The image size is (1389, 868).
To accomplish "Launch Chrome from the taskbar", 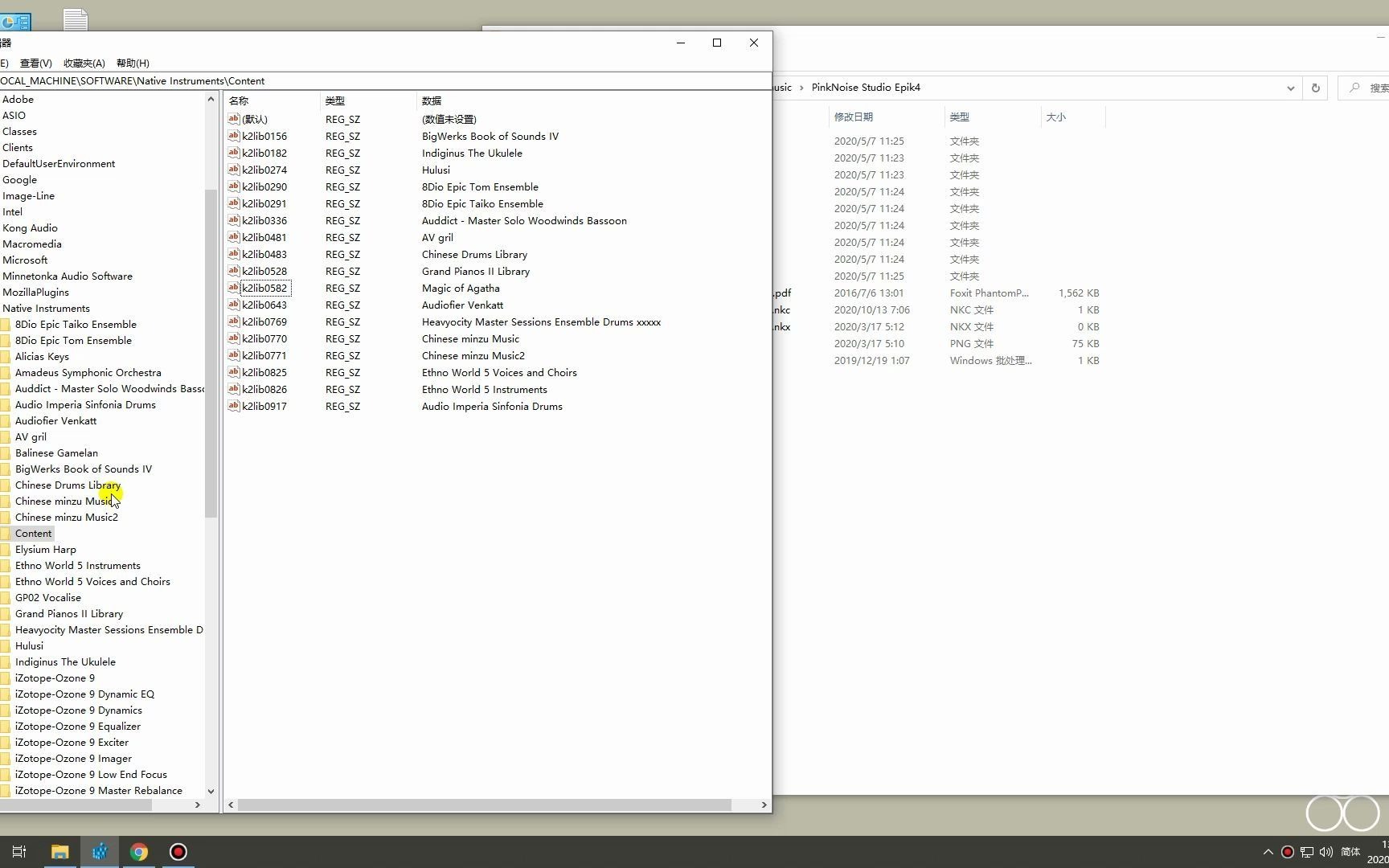I will click(139, 852).
